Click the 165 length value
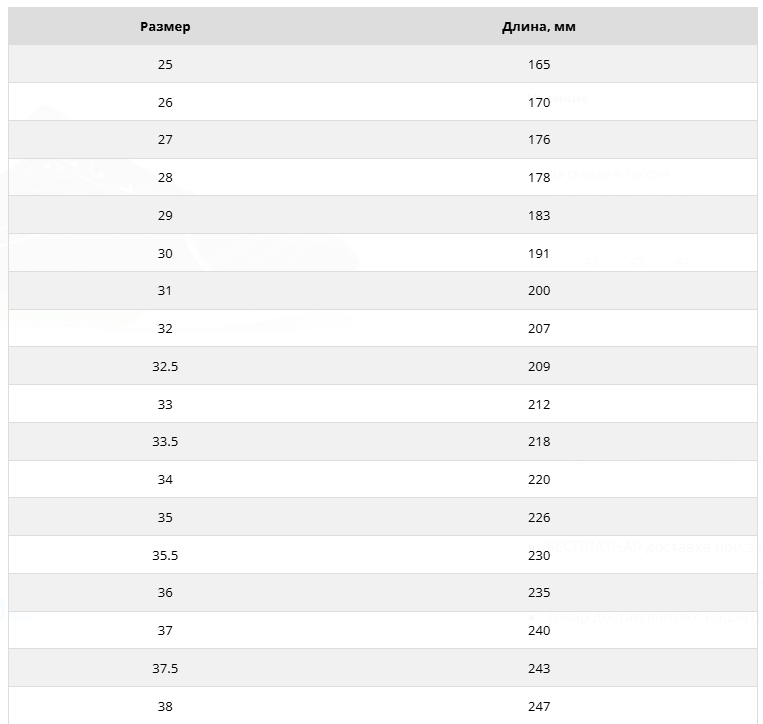Image resolution: width=763 pixels, height=724 pixels. click(539, 65)
